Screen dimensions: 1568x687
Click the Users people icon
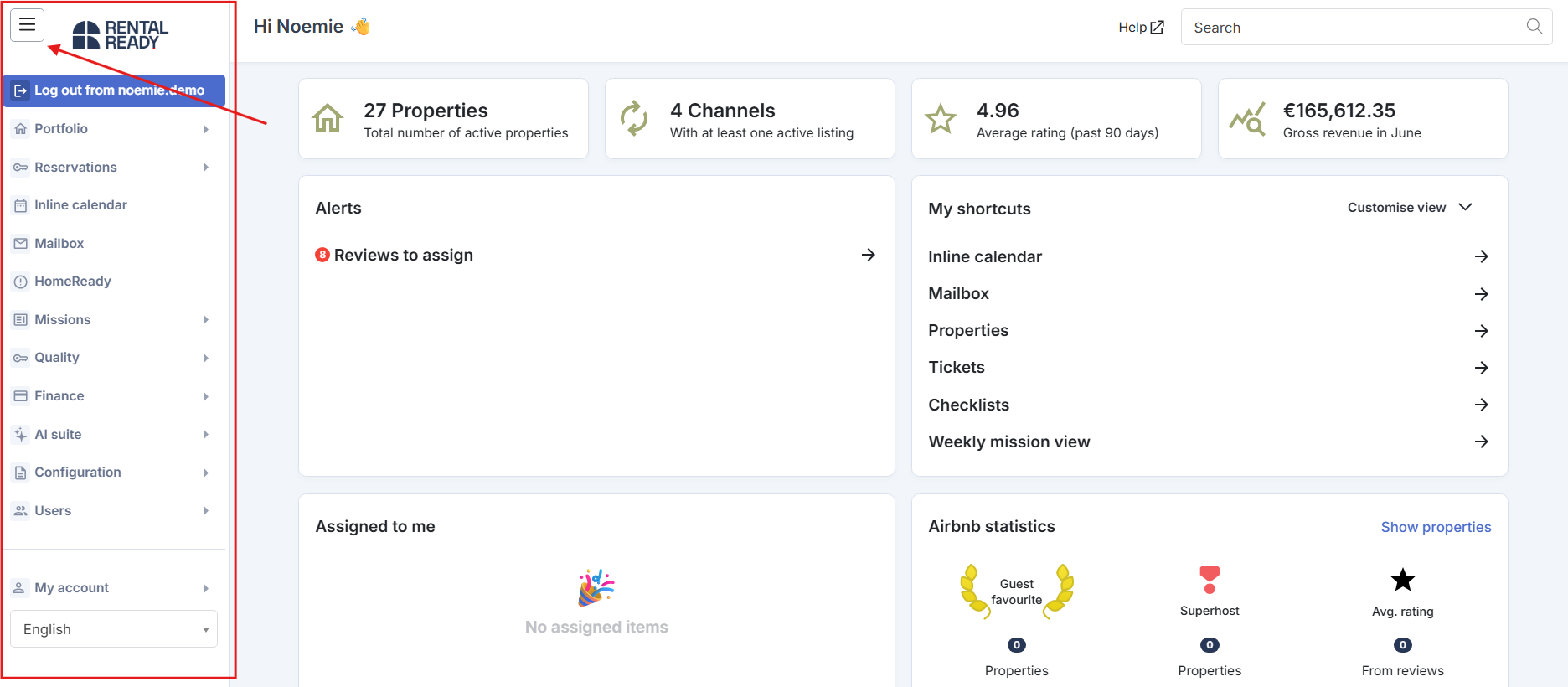(21, 511)
